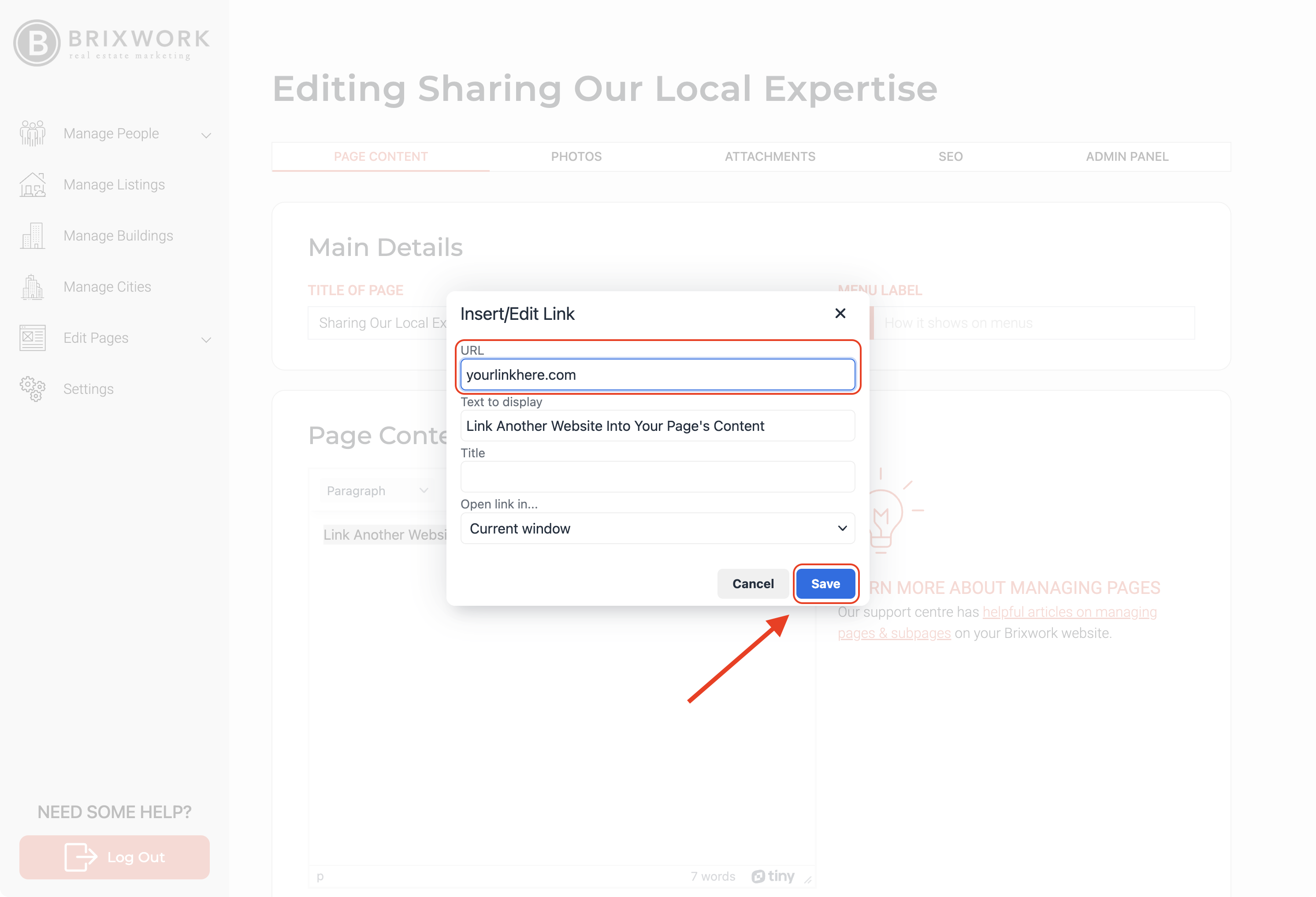The image size is (1316, 897).
Task: Close the Insert/Edit Link dialog
Action: 840,314
